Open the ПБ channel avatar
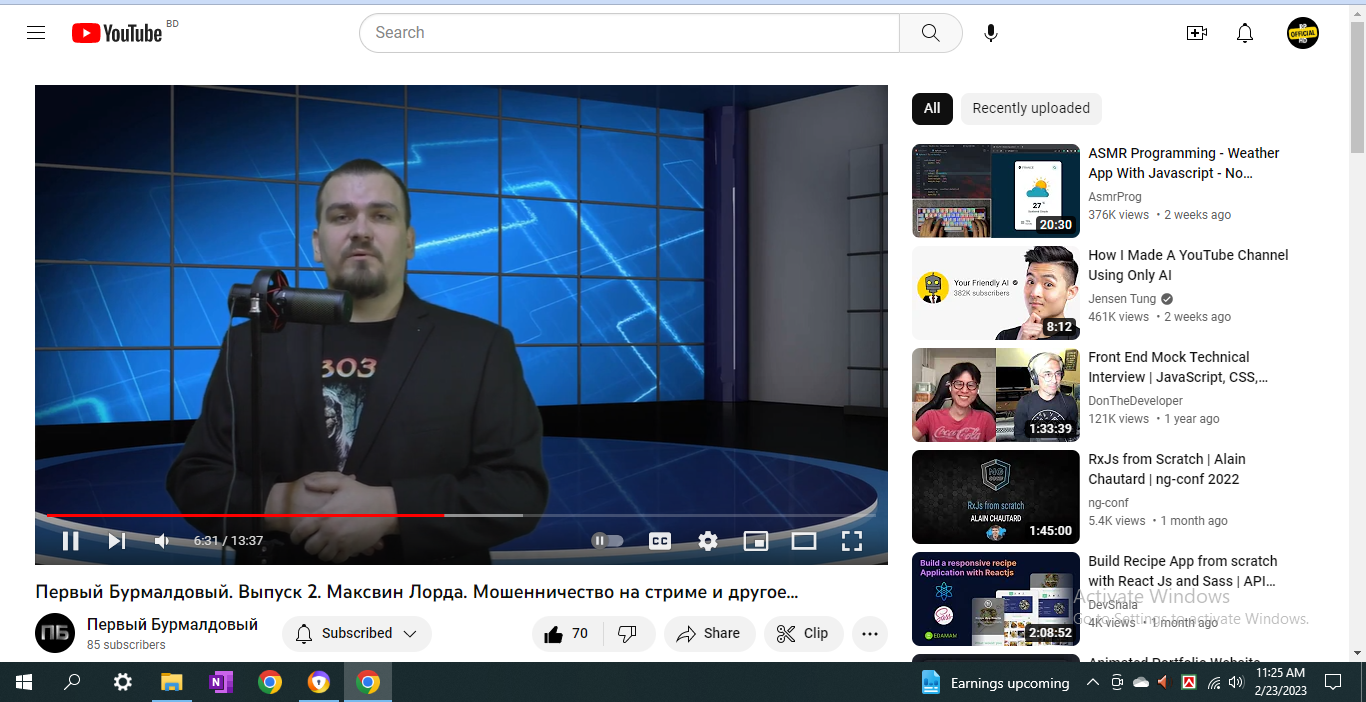Viewport: 1366px width, 702px height. pos(55,634)
